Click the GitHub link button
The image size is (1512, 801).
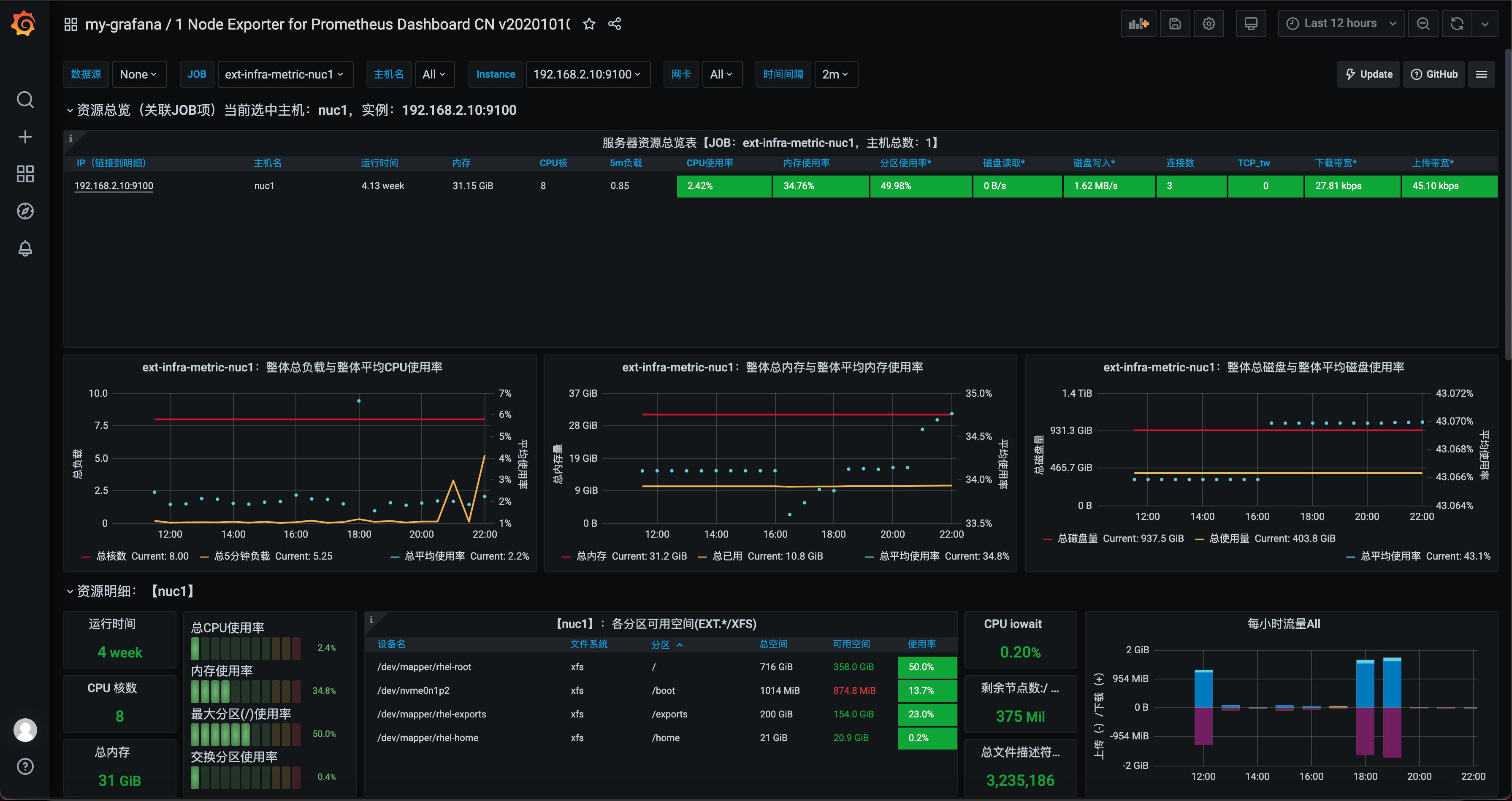click(1434, 75)
